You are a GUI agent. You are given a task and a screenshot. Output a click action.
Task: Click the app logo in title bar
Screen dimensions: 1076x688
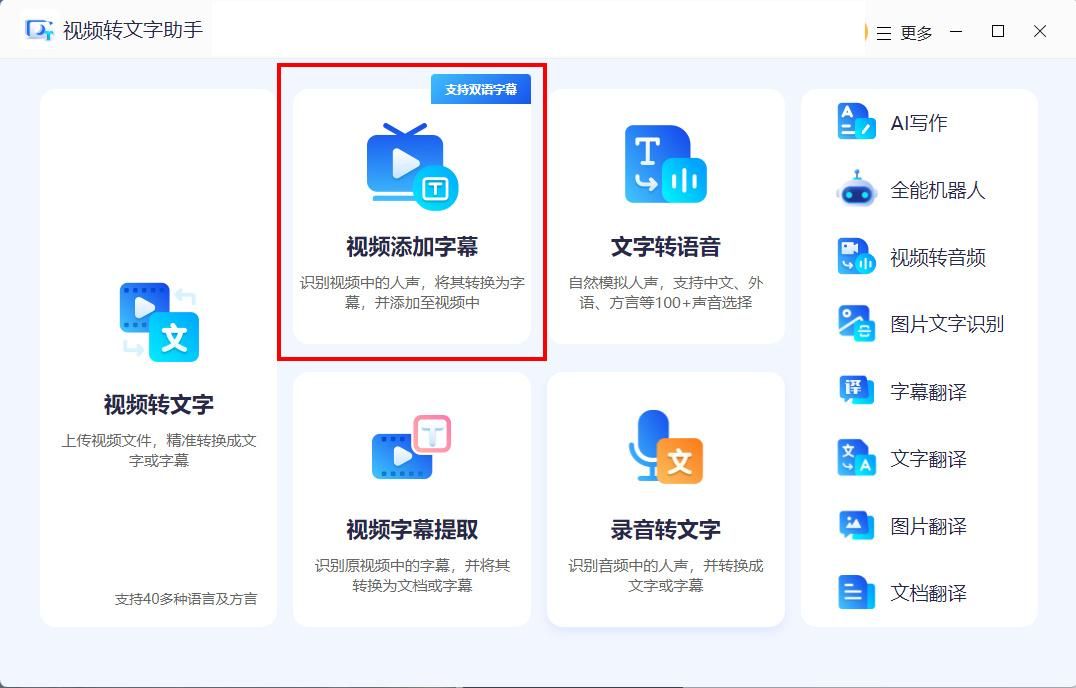[38, 30]
